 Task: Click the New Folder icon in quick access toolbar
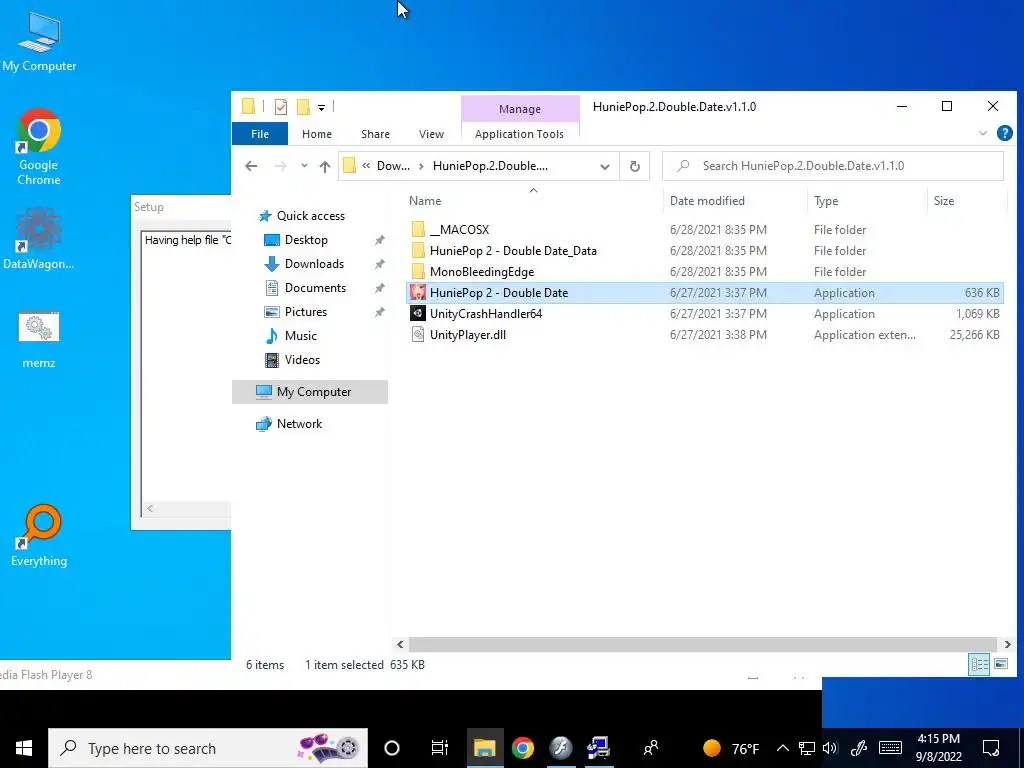coord(303,106)
